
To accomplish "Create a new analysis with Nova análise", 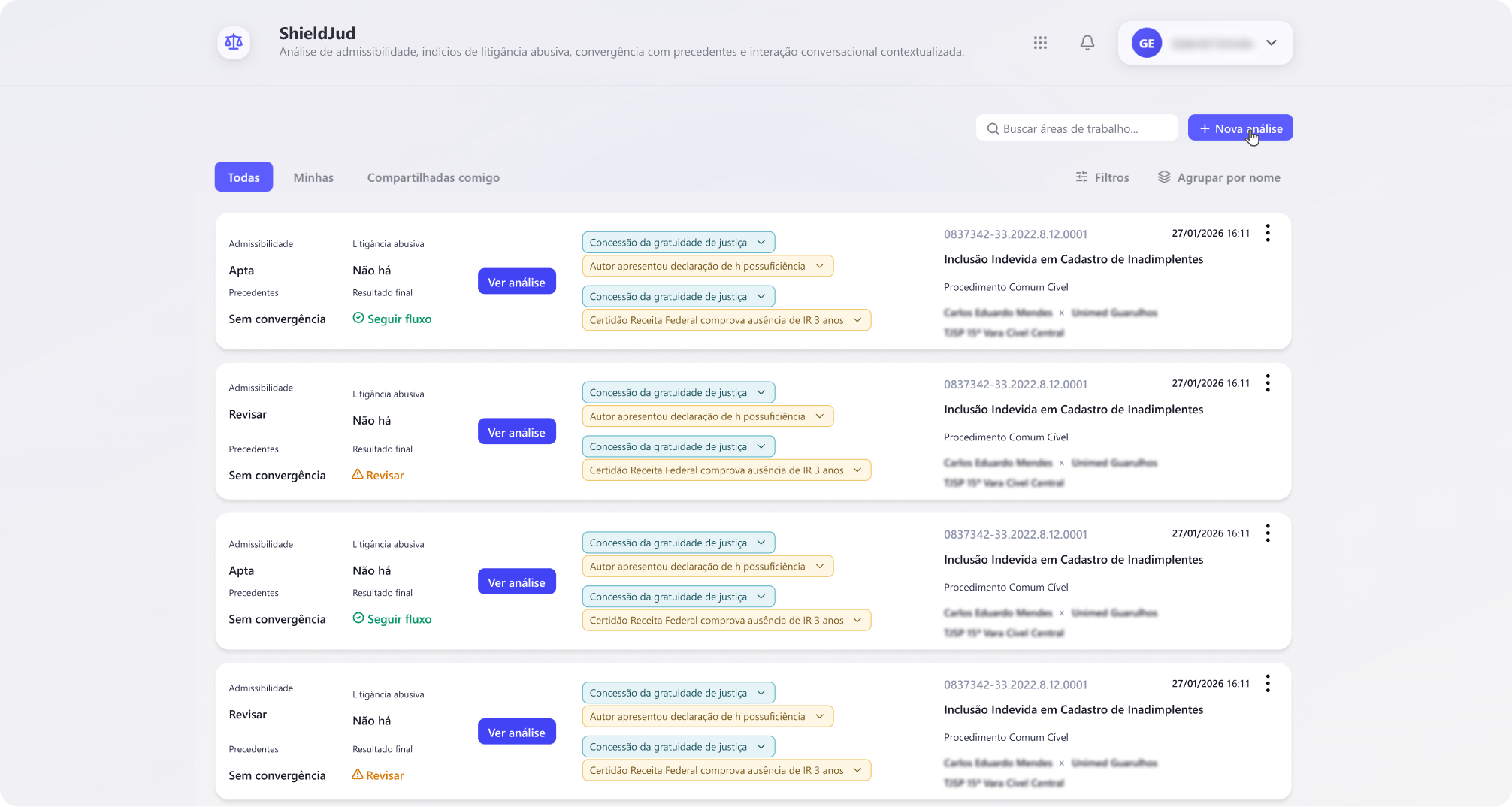I will (1241, 128).
